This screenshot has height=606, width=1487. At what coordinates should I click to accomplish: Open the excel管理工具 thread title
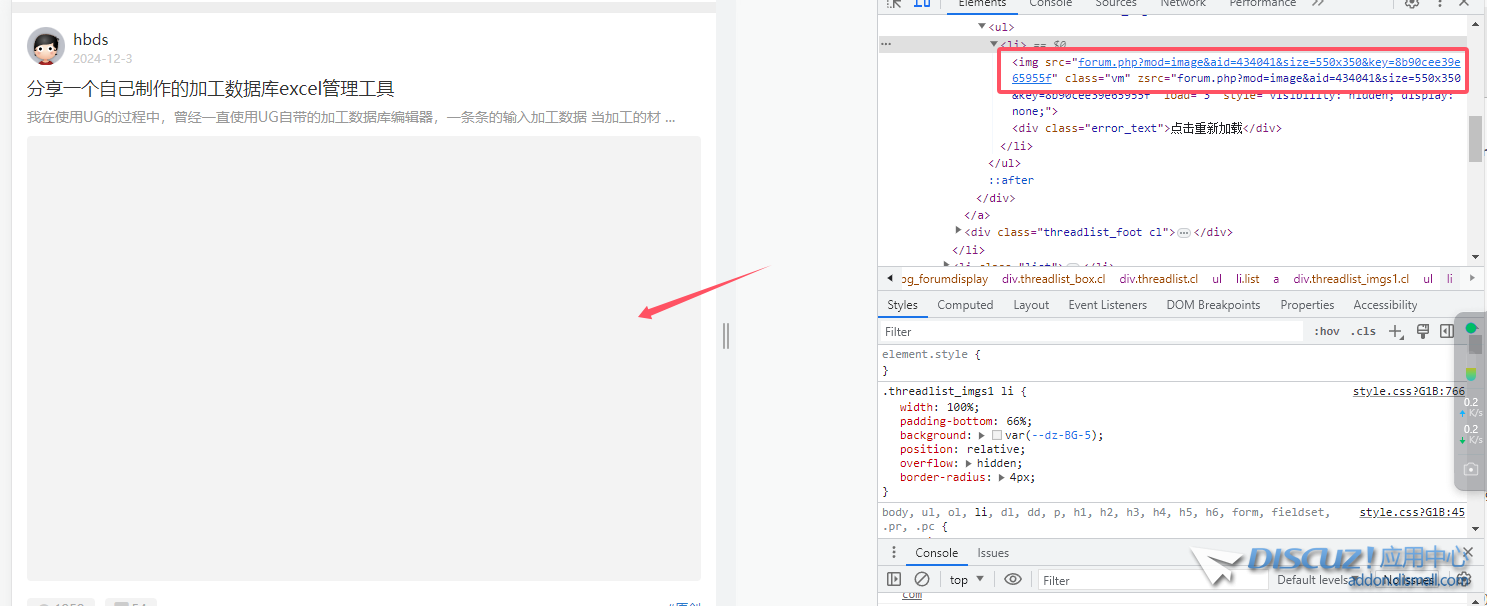(210, 89)
